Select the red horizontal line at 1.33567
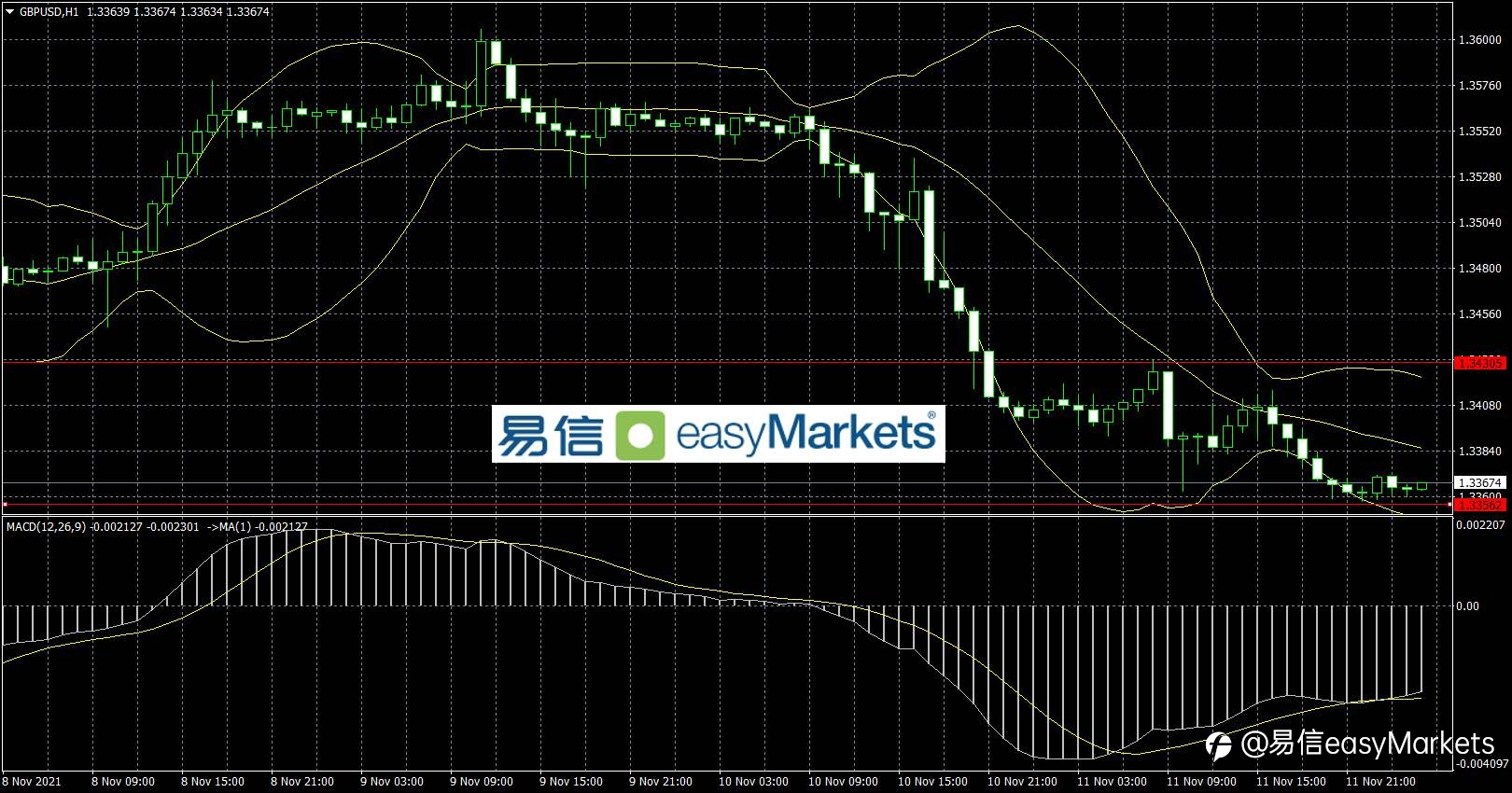Image resolution: width=1512 pixels, height=793 pixels. click(726, 505)
